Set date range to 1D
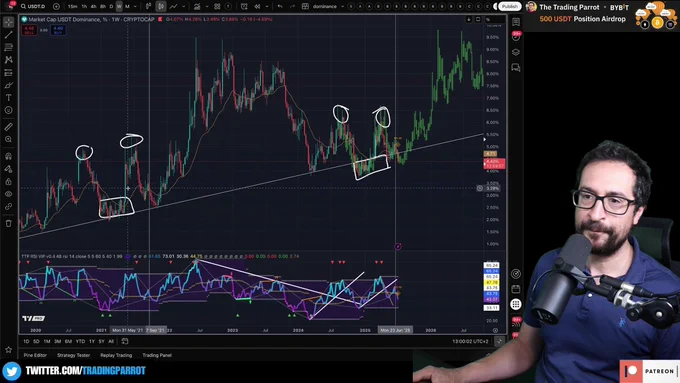Image resolution: width=680 pixels, height=383 pixels. pyautogui.click(x=26, y=341)
